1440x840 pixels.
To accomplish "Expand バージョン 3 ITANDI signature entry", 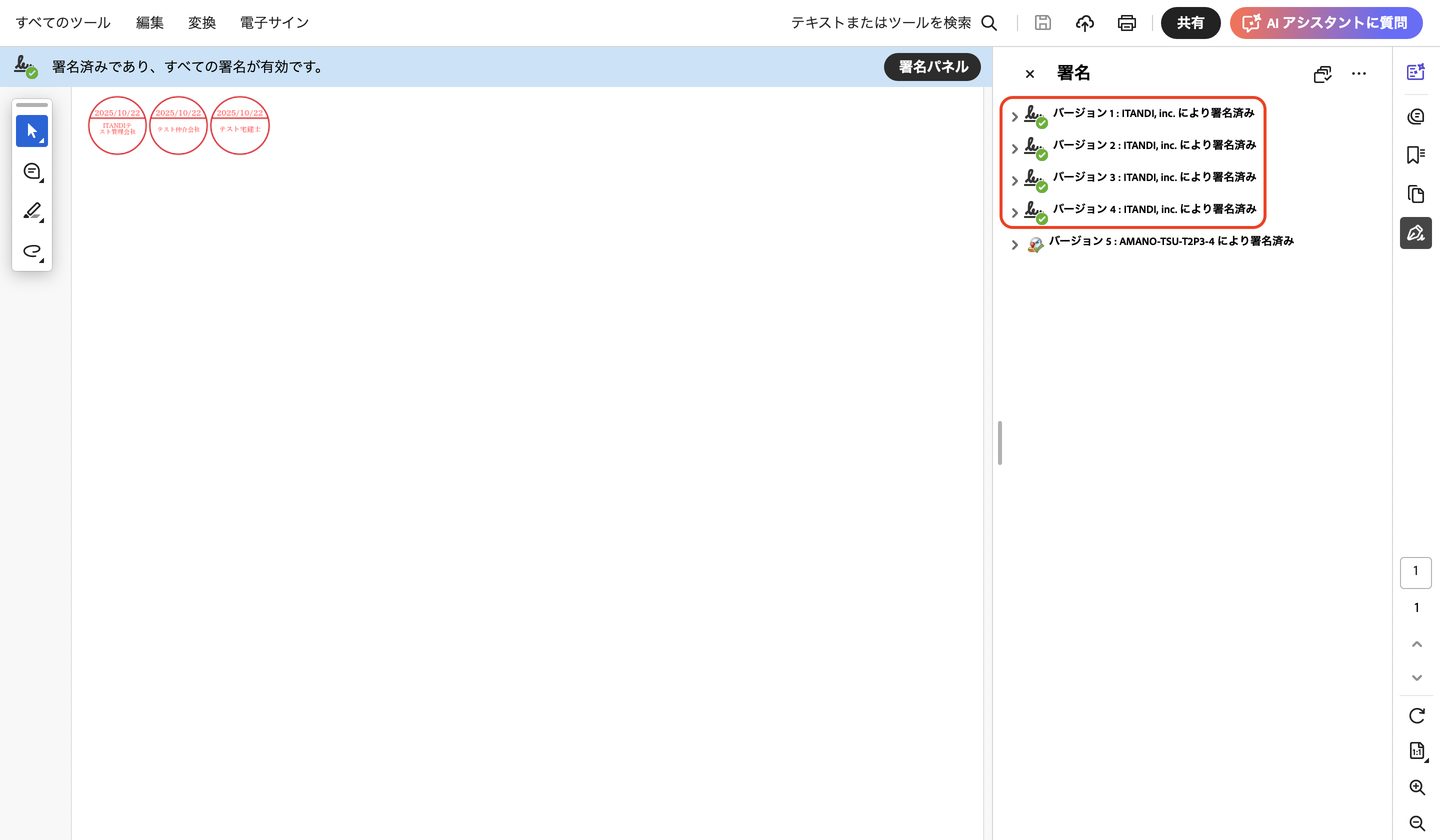I will point(1014,180).
